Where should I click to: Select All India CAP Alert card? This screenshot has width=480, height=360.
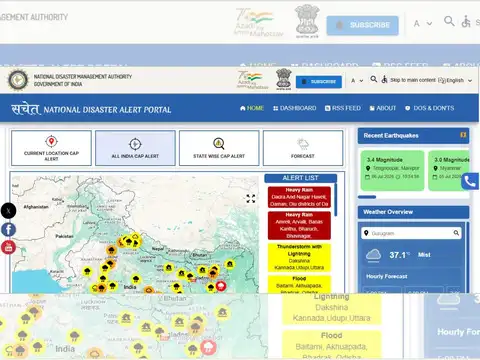click(x=135, y=148)
